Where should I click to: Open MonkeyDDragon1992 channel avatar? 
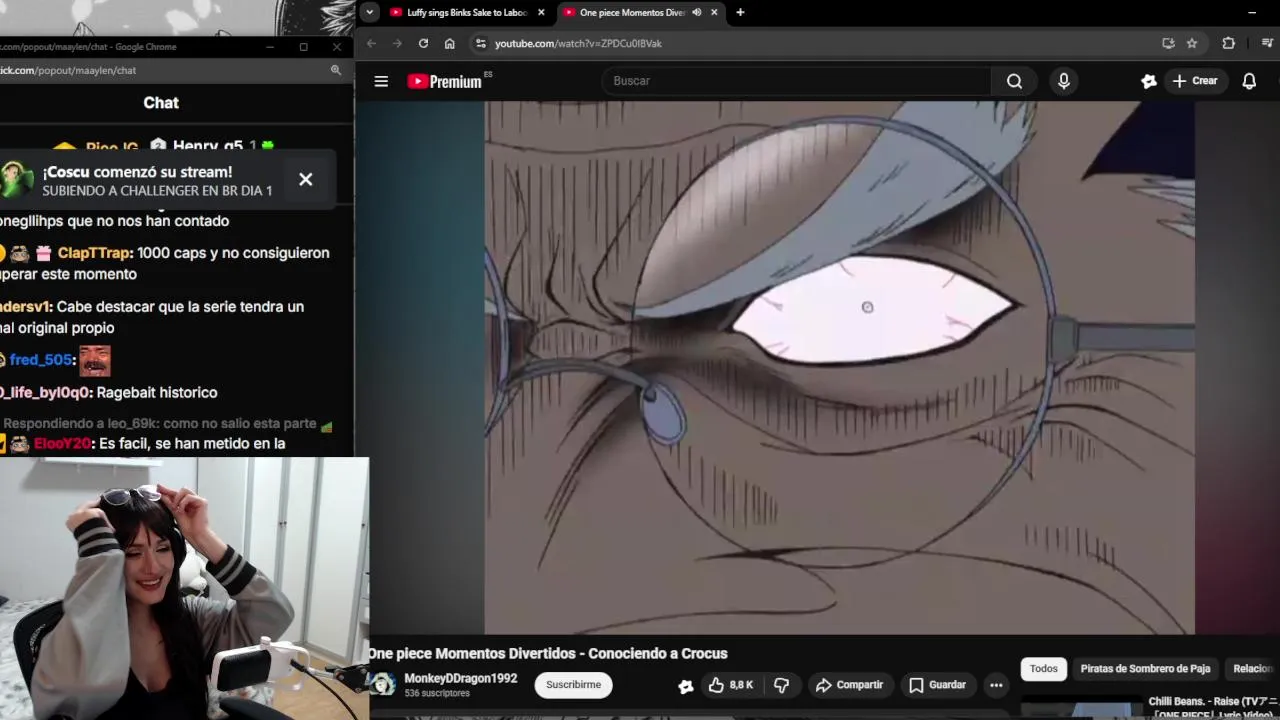[x=382, y=684]
